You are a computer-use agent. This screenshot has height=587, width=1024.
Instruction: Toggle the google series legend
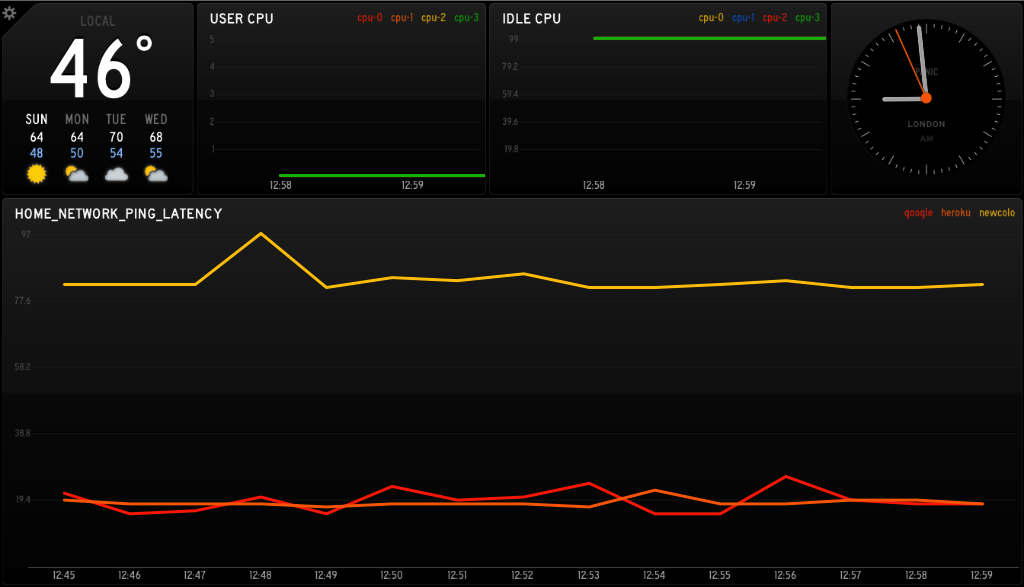click(x=918, y=213)
